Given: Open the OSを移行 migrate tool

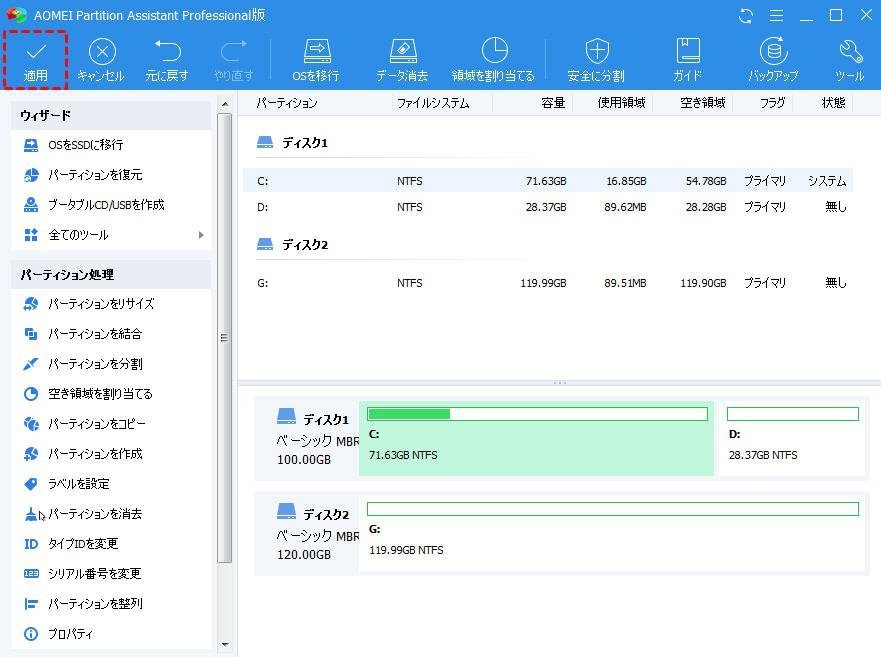Looking at the screenshot, I should (316, 60).
